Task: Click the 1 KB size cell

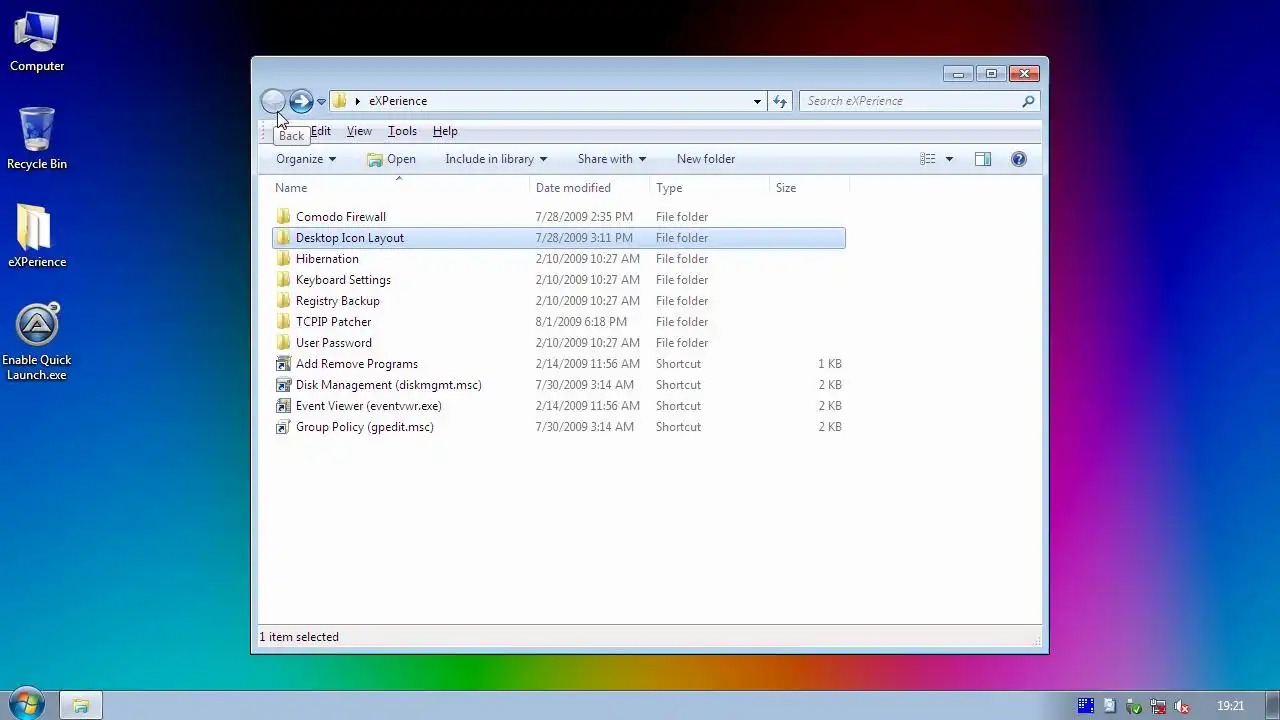Action: [830, 364]
